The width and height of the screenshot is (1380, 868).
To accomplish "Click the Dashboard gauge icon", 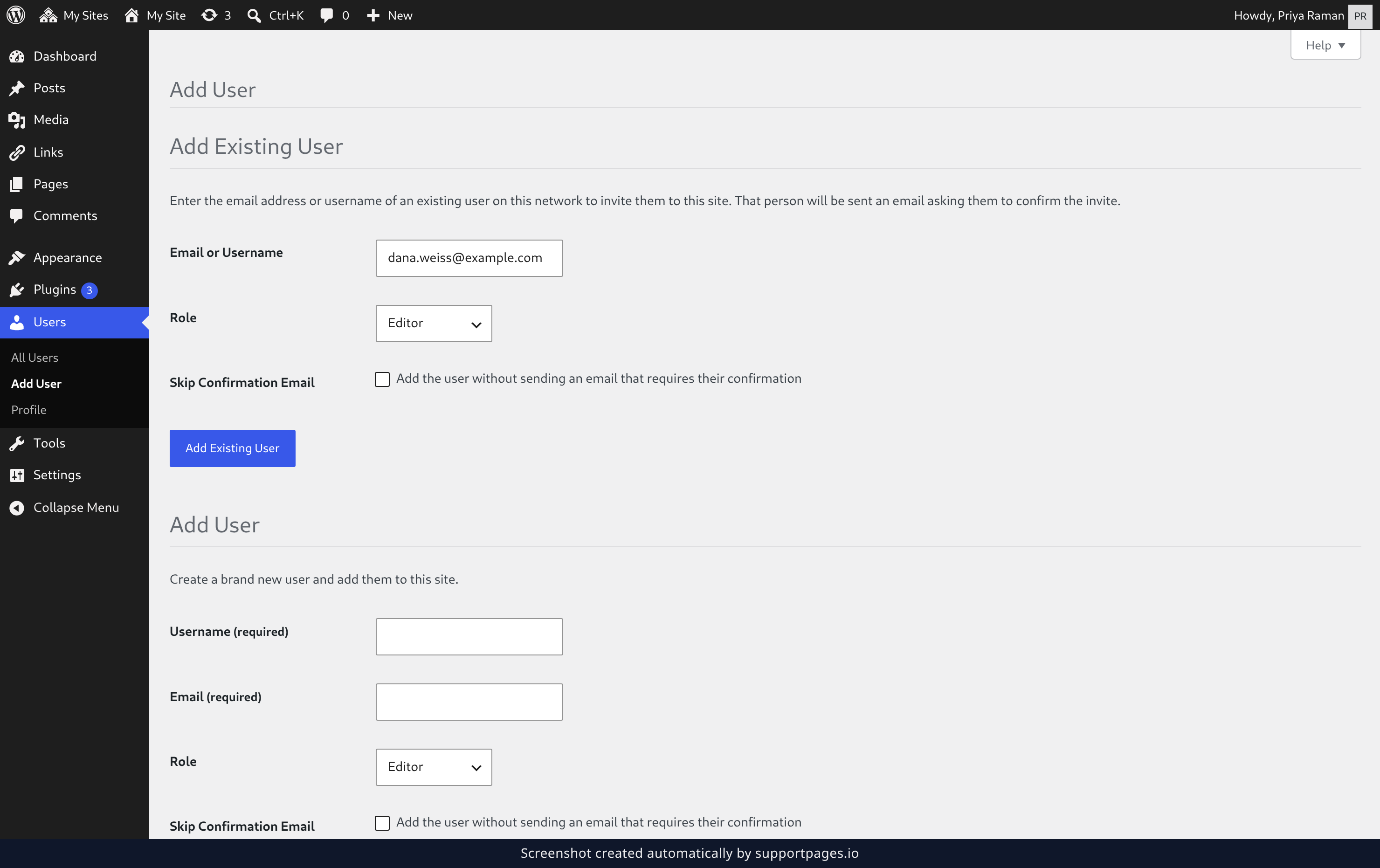I will [17, 56].
